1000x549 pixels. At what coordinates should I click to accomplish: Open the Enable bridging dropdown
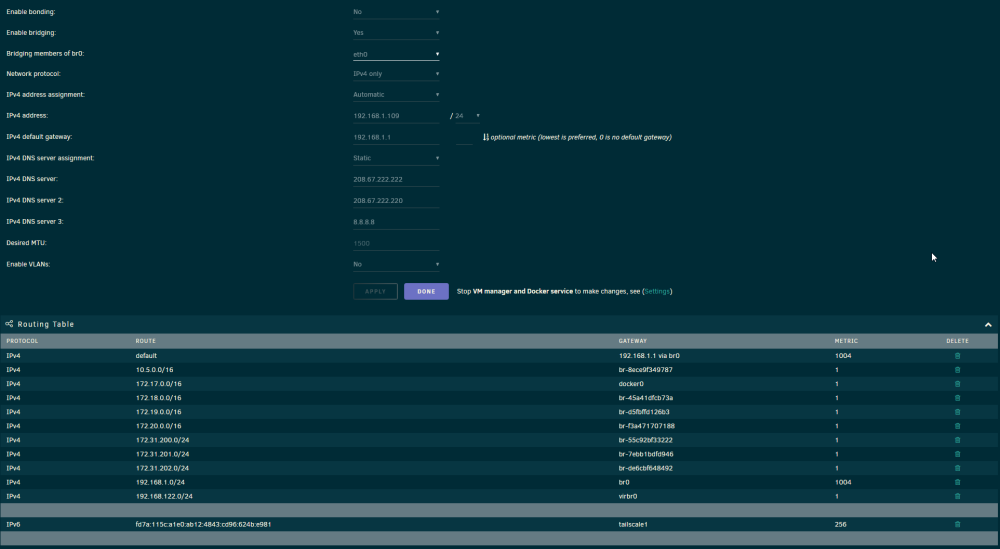click(396, 33)
